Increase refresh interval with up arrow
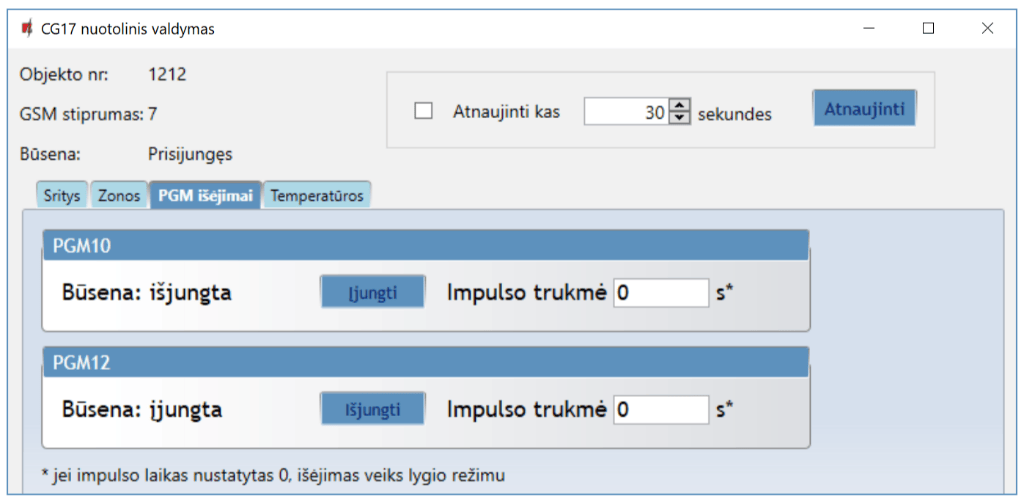Viewport: 1024px width, 502px height. click(680, 106)
